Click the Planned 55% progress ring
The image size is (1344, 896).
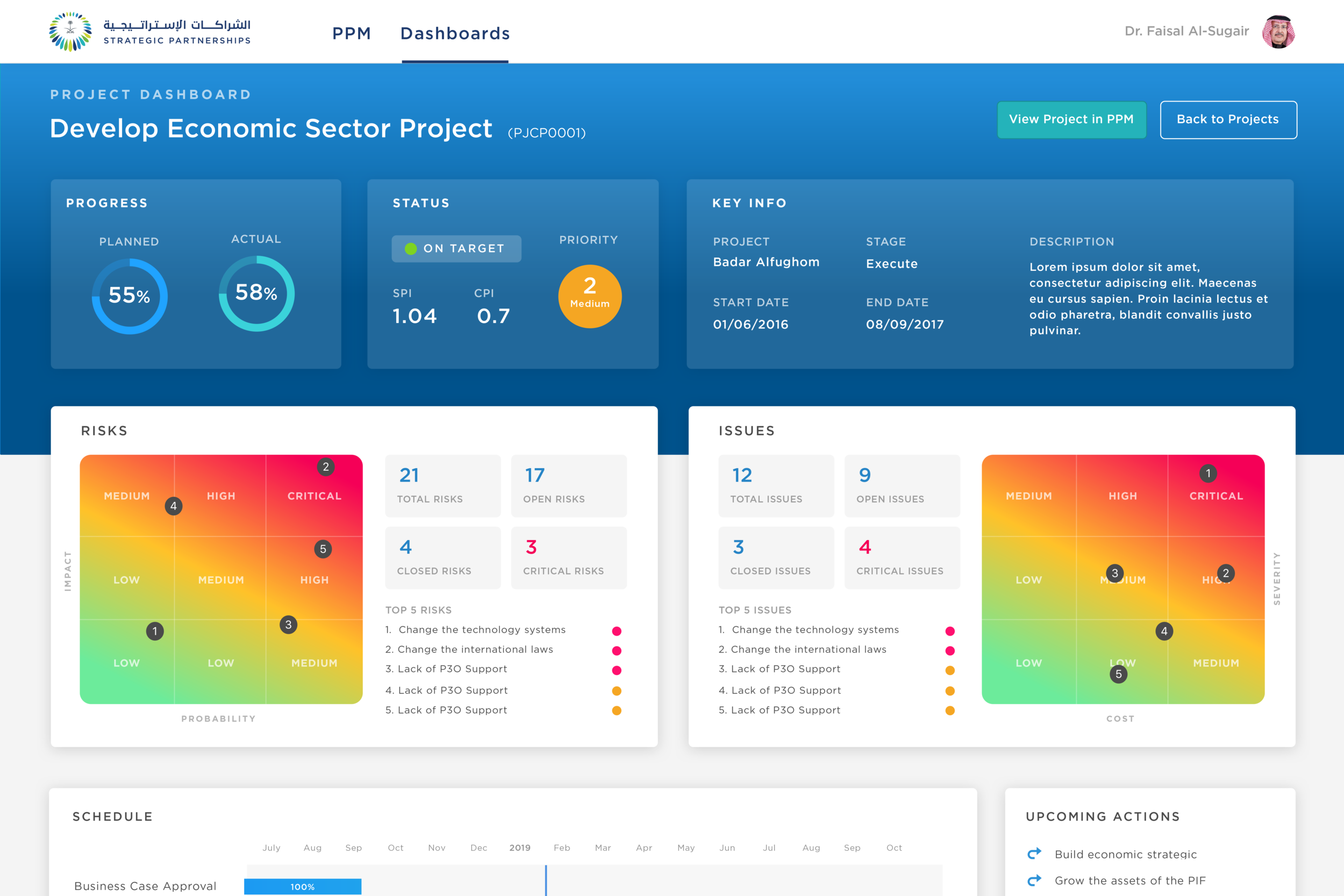coord(129,296)
